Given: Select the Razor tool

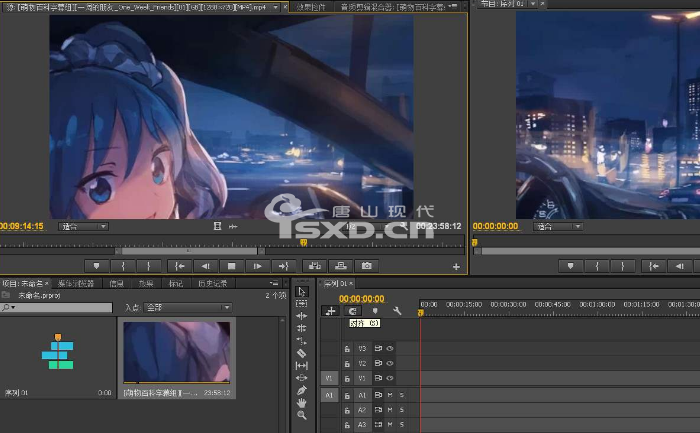Looking at the screenshot, I should click(x=301, y=353).
